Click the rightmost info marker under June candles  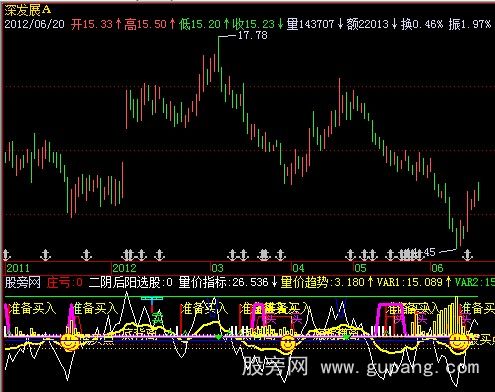click(468, 255)
